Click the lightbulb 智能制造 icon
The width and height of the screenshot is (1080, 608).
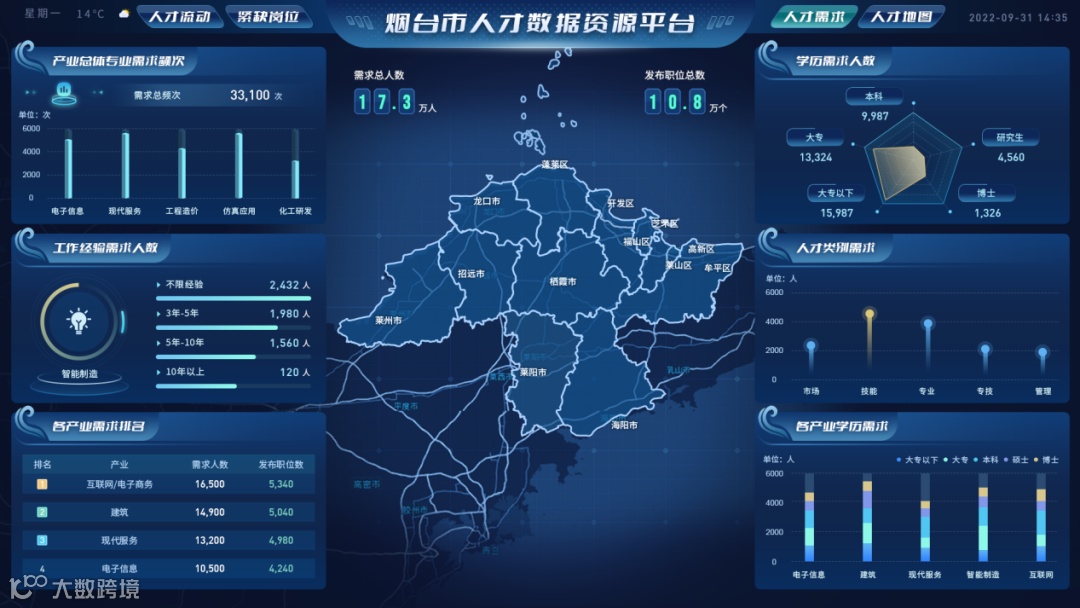pos(79,321)
